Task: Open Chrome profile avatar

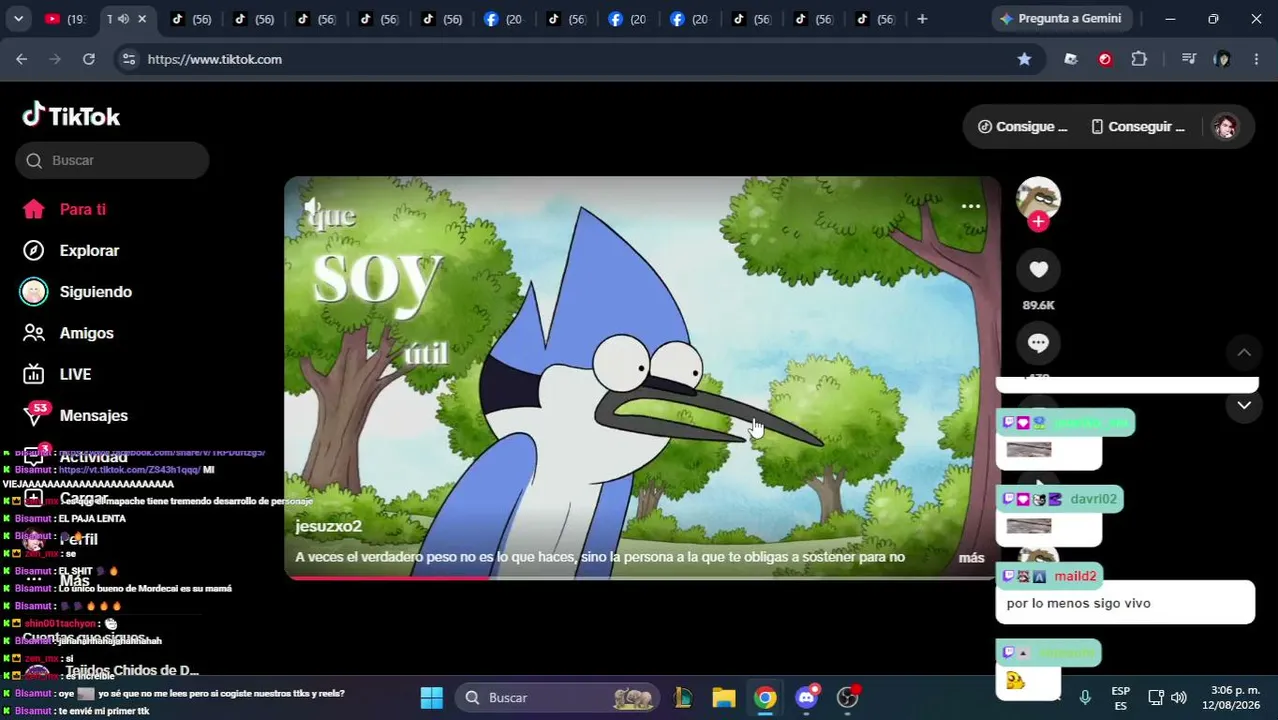Action: (1222, 59)
